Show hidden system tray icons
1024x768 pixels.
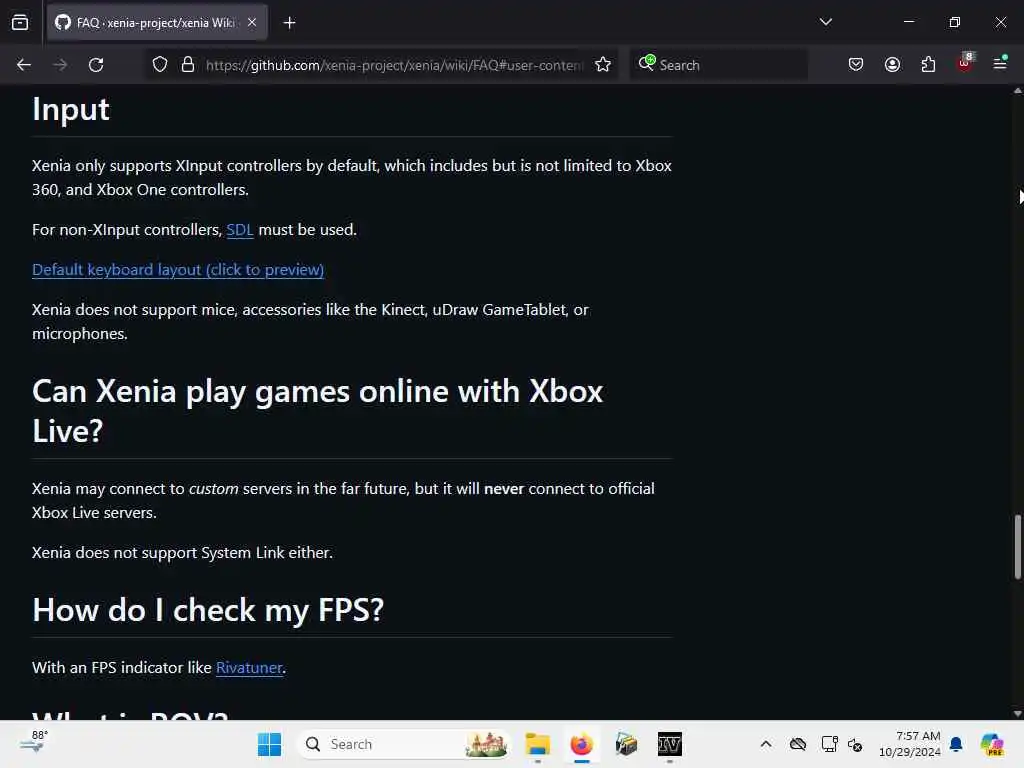coord(766,744)
